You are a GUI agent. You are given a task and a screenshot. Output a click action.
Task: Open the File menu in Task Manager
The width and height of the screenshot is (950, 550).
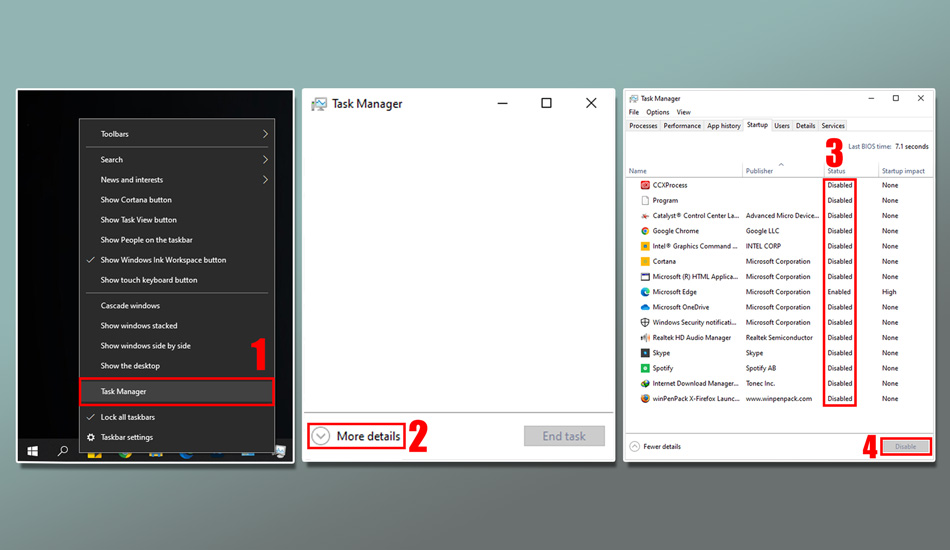pos(634,112)
